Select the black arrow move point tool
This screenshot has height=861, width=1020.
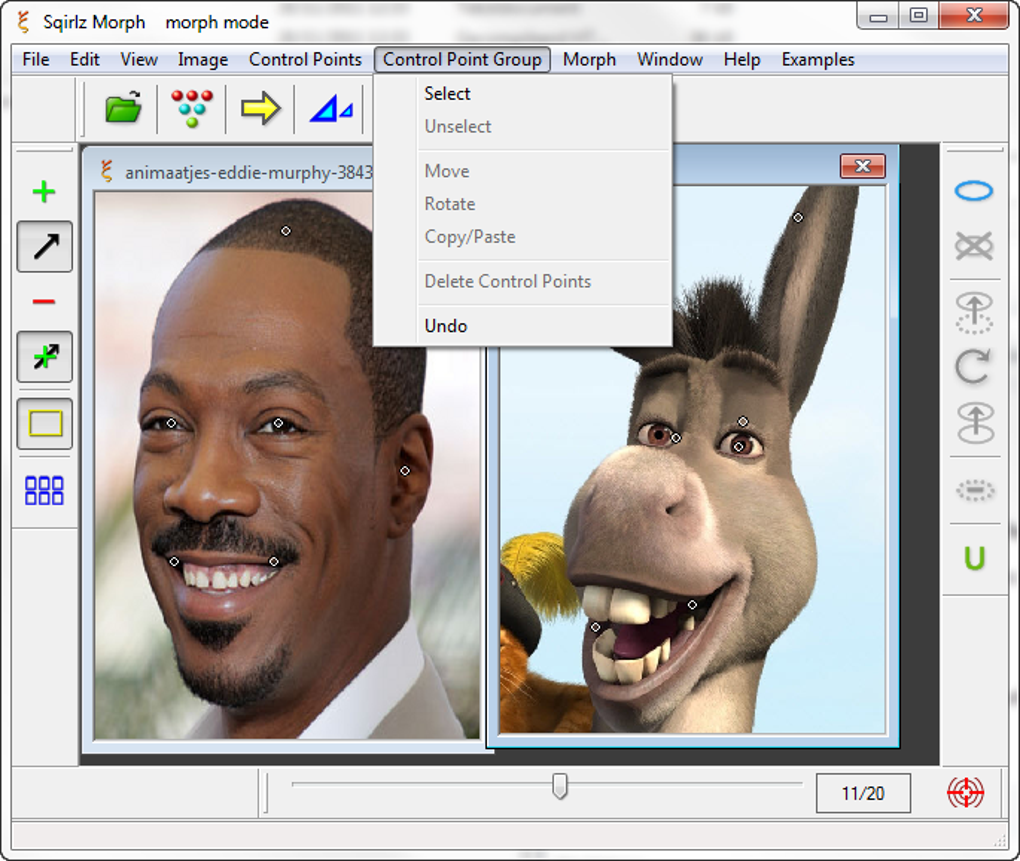45,246
